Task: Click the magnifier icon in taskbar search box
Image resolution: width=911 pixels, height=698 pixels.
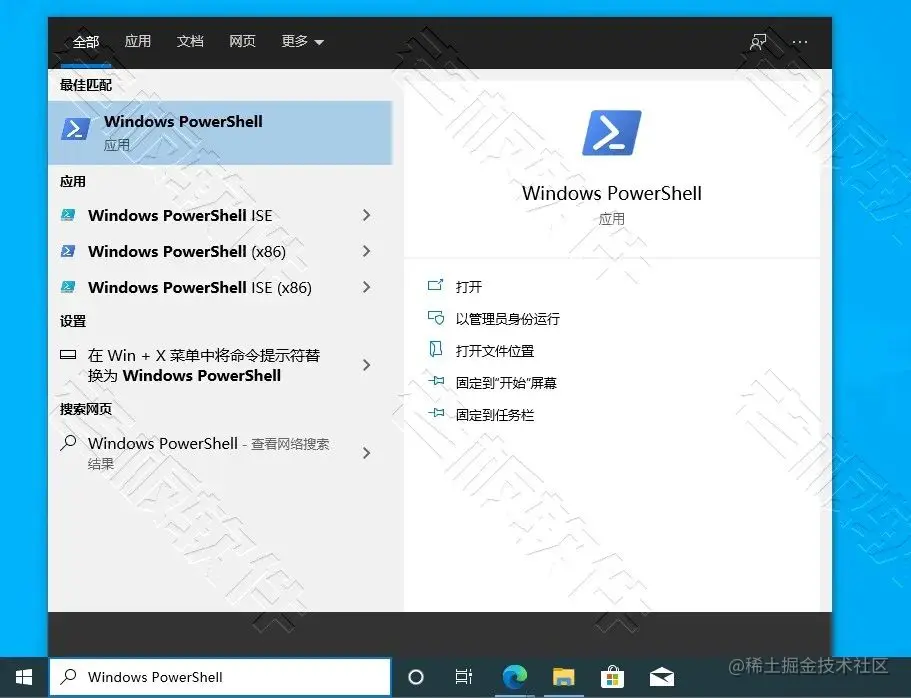Action: click(69, 676)
